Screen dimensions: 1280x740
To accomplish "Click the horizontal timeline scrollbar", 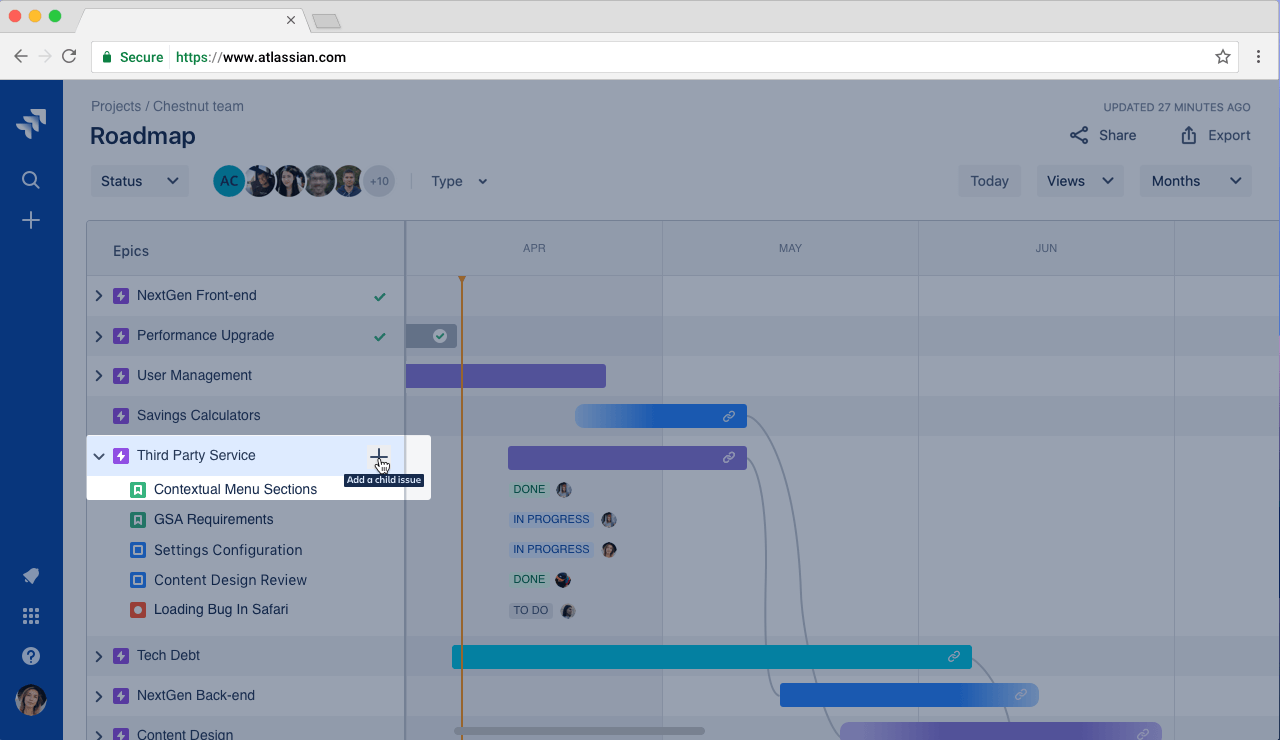I will coord(579,731).
